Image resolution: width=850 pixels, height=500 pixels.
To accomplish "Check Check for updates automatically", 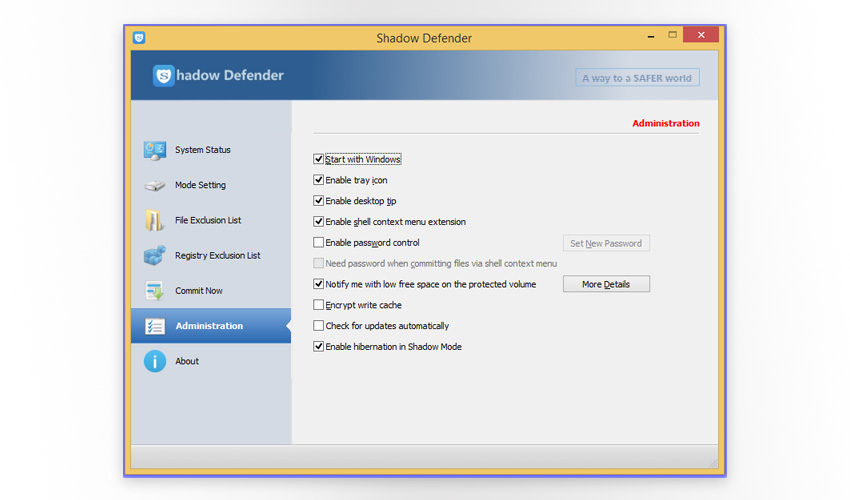I will 318,325.
